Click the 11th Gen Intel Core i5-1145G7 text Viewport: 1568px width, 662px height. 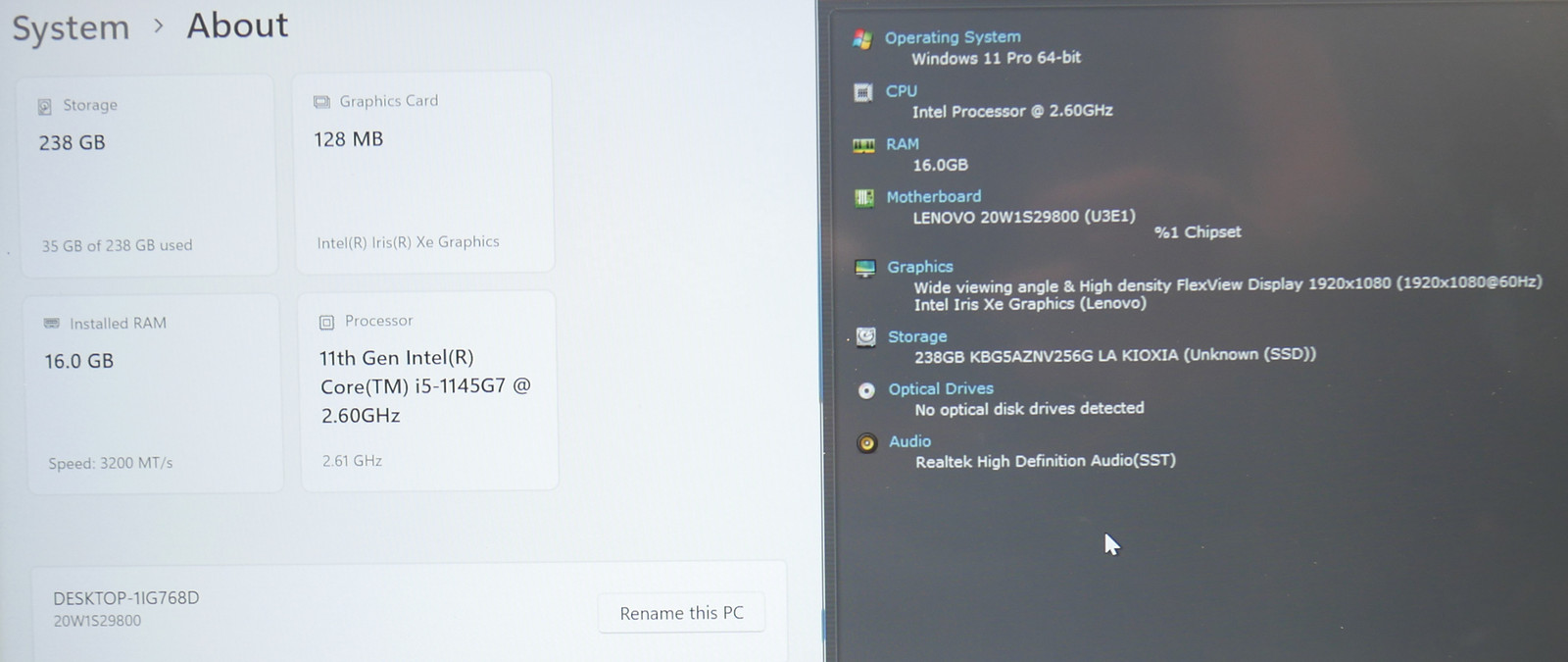point(424,386)
